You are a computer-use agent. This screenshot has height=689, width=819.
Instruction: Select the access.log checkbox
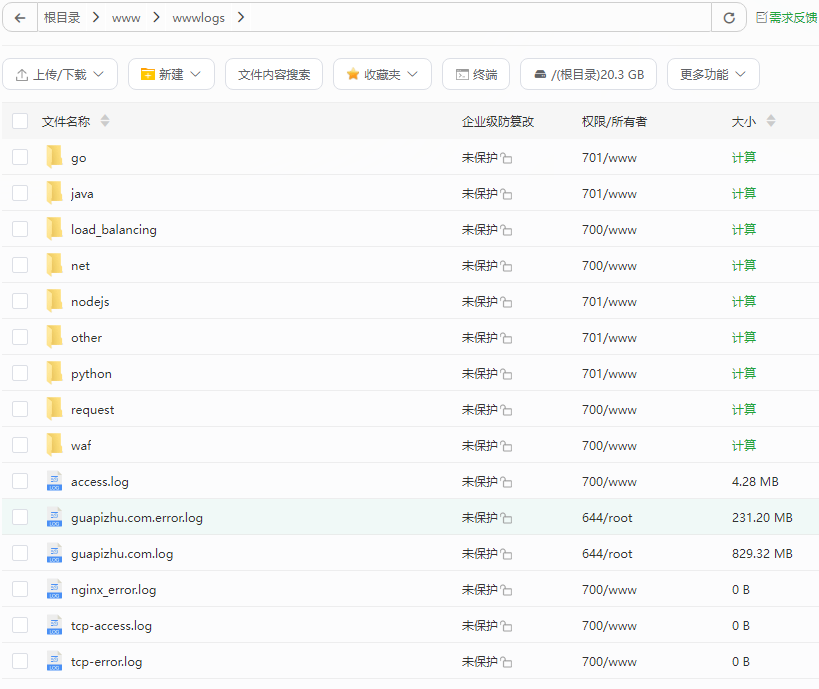(20, 481)
